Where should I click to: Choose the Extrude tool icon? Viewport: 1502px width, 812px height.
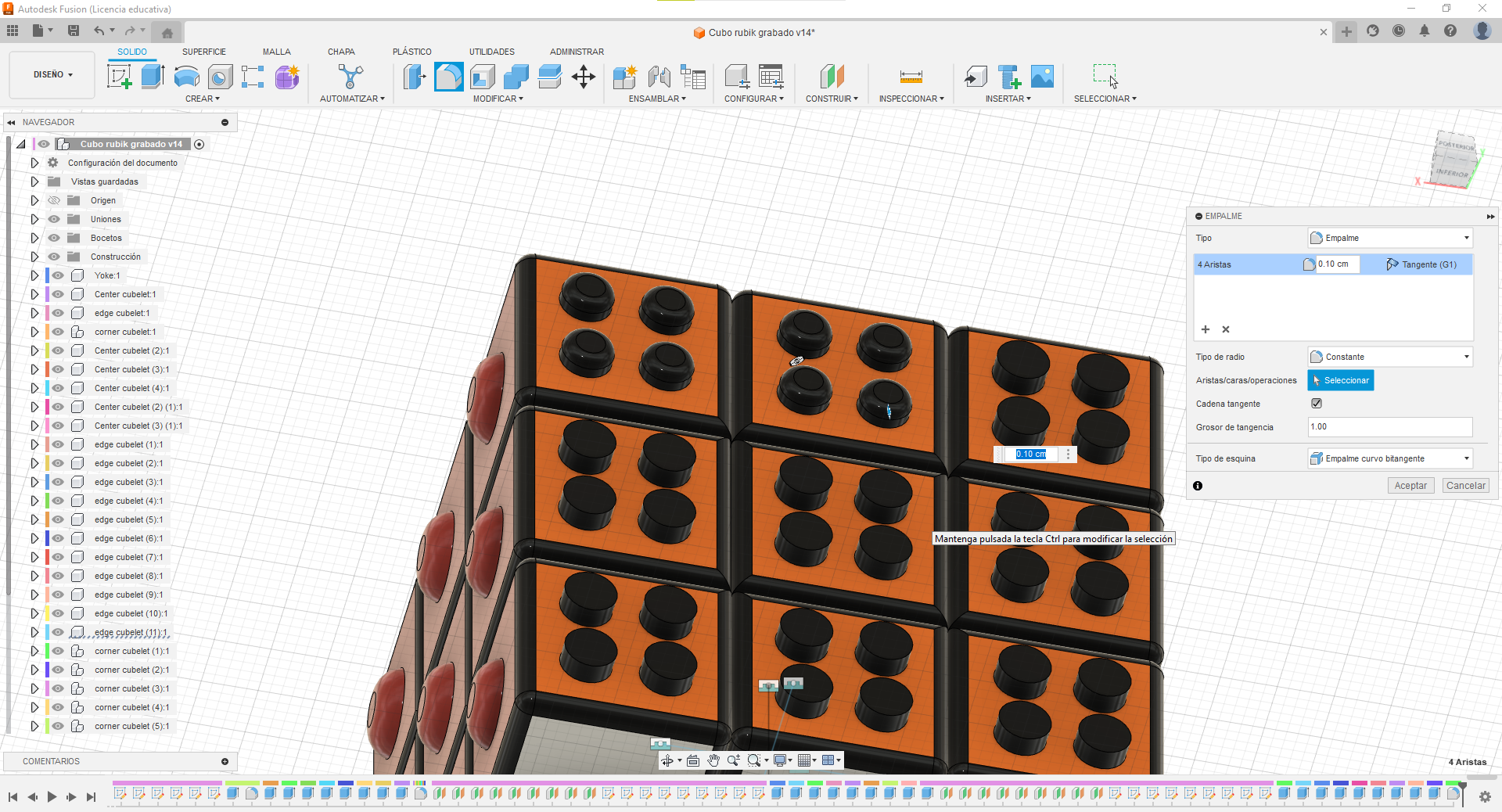pyautogui.click(x=153, y=77)
